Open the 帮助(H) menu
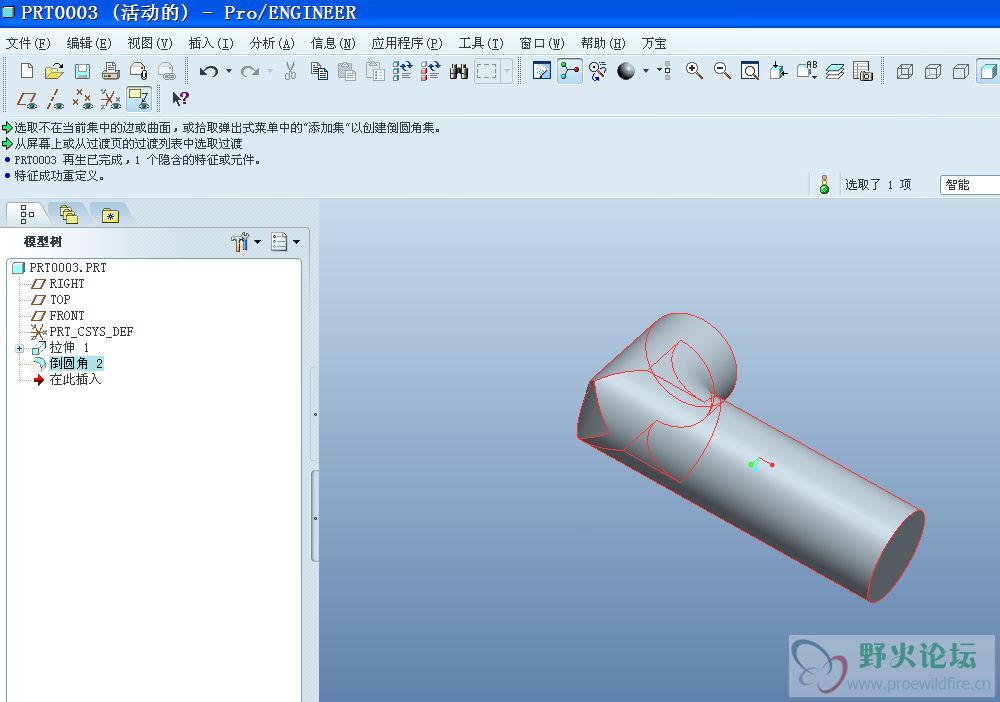1000x702 pixels. click(603, 43)
